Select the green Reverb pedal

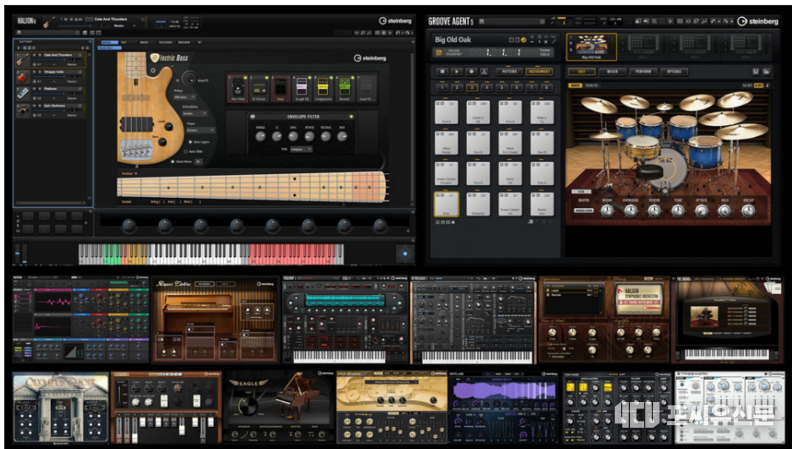(344, 89)
